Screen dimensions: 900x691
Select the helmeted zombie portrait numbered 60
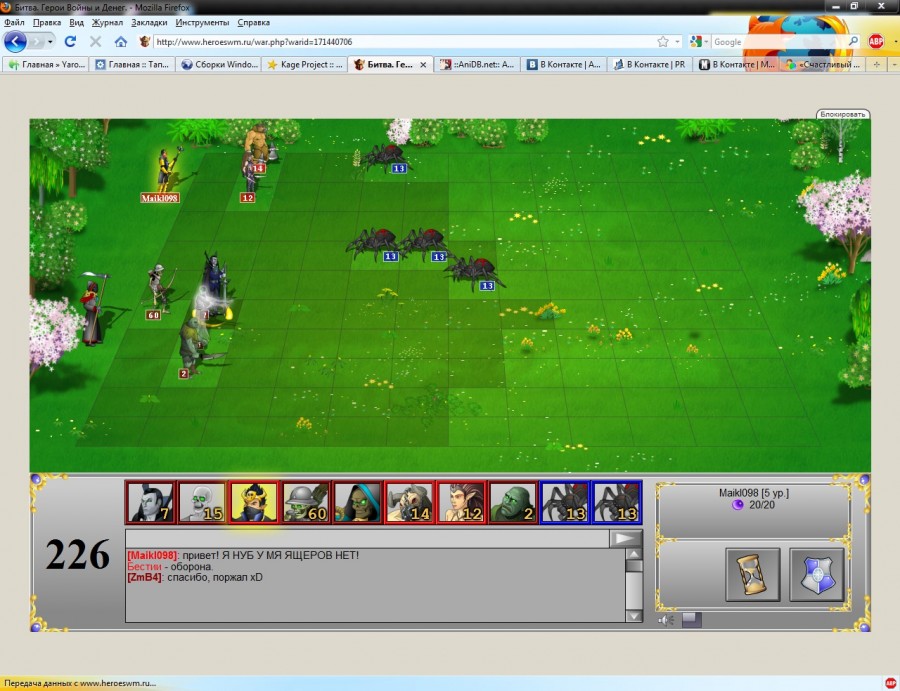pos(305,503)
